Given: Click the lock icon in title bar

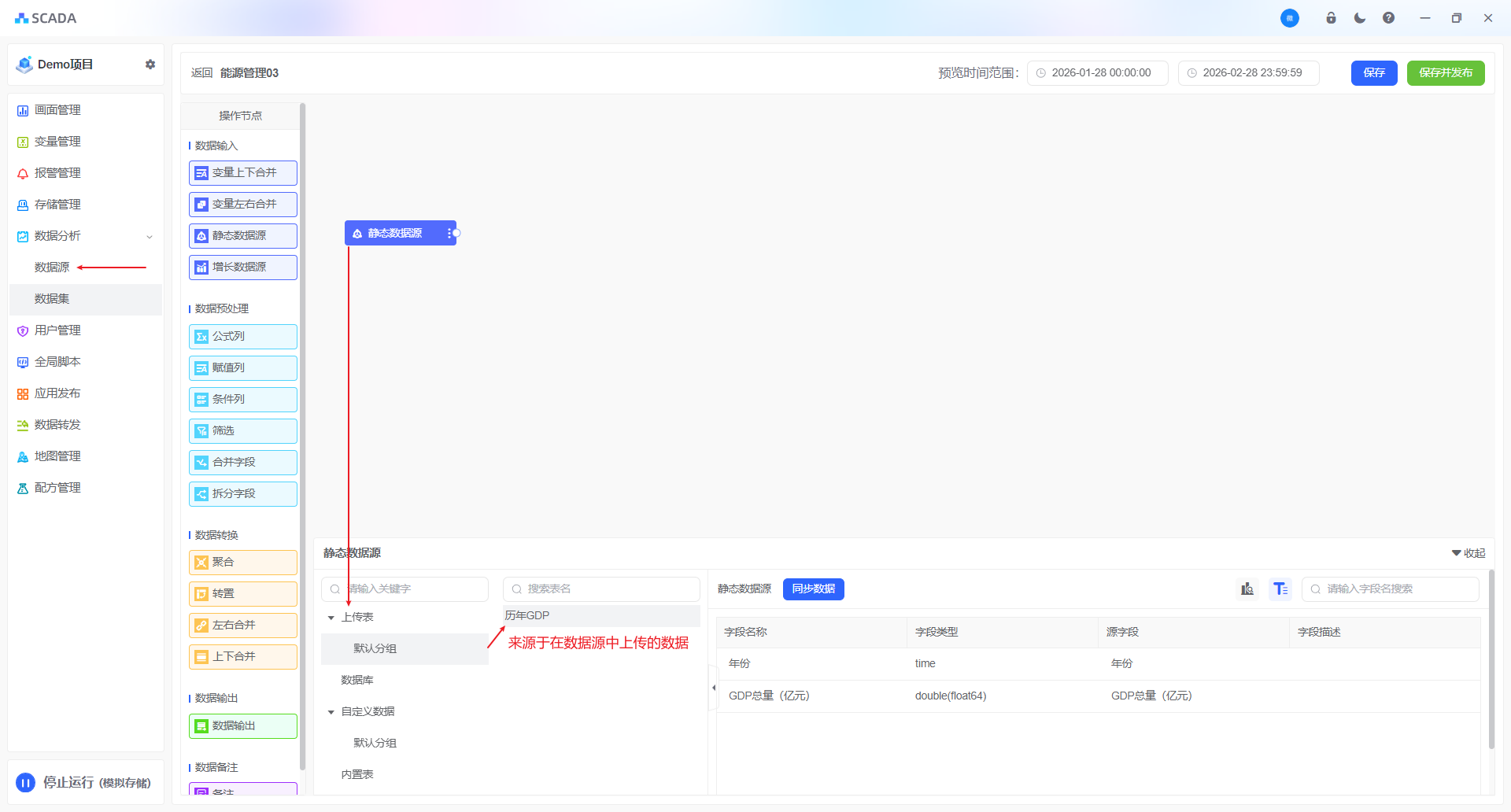Looking at the screenshot, I should (1331, 18).
